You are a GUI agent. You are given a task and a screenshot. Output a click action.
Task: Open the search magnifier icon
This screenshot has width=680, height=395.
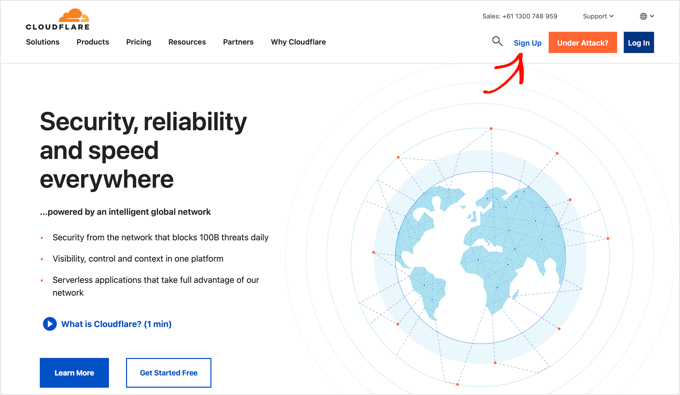(497, 41)
